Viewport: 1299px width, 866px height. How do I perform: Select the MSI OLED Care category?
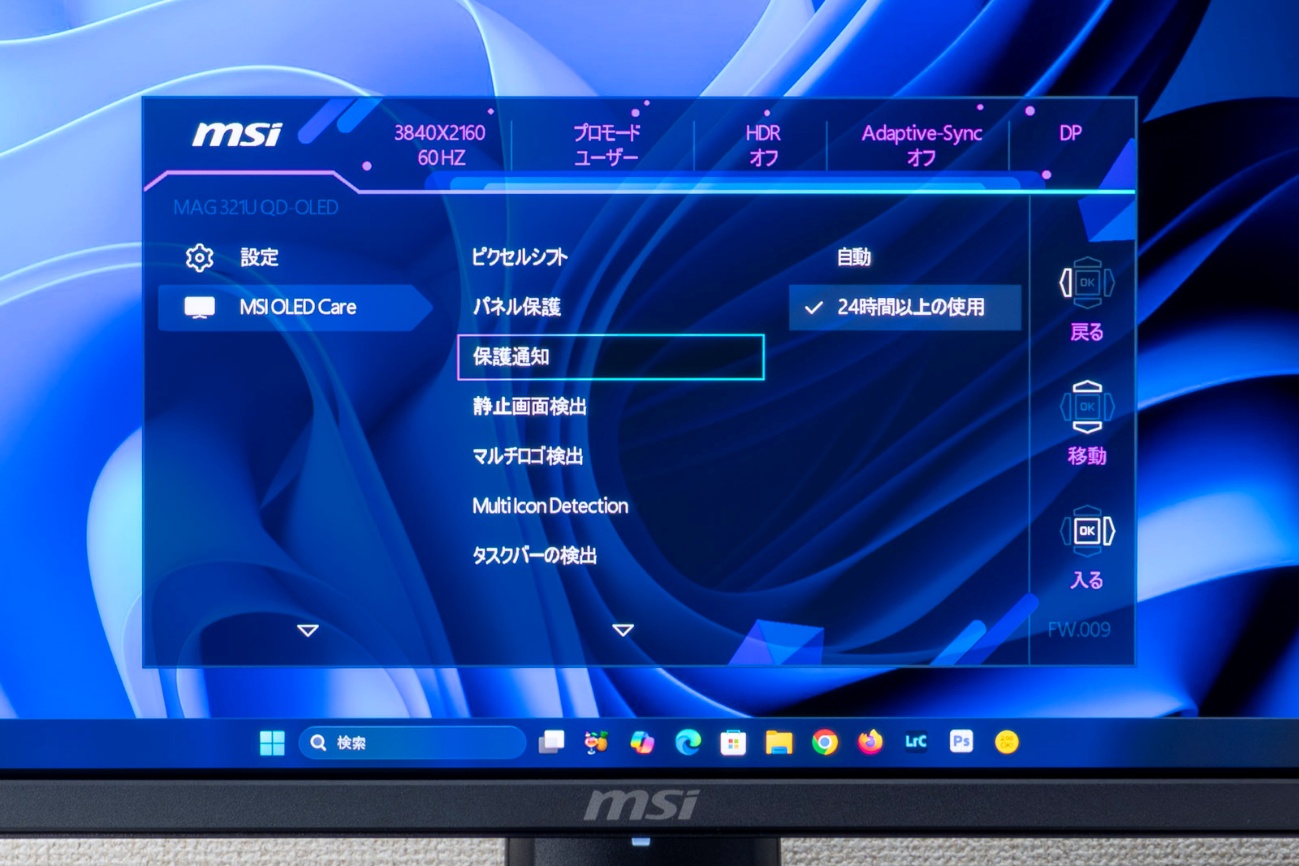[295, 308]
